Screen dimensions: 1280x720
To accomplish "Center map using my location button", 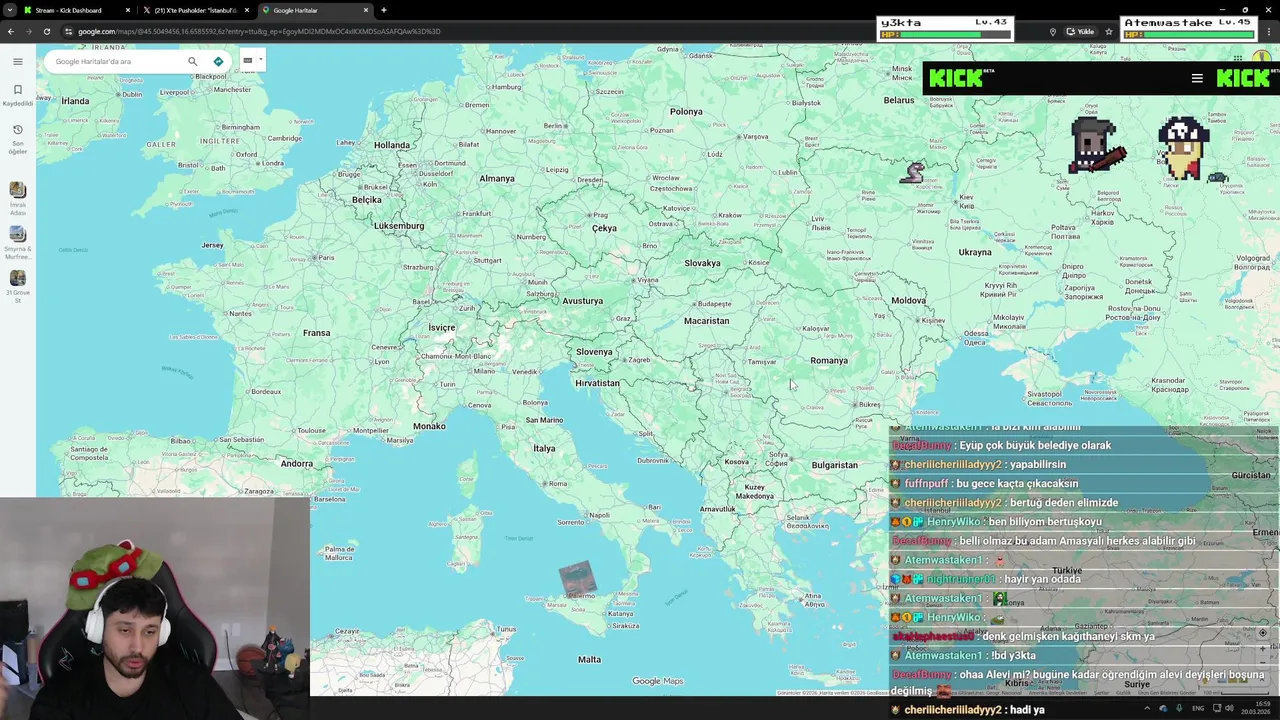I will pos(1263,633).
